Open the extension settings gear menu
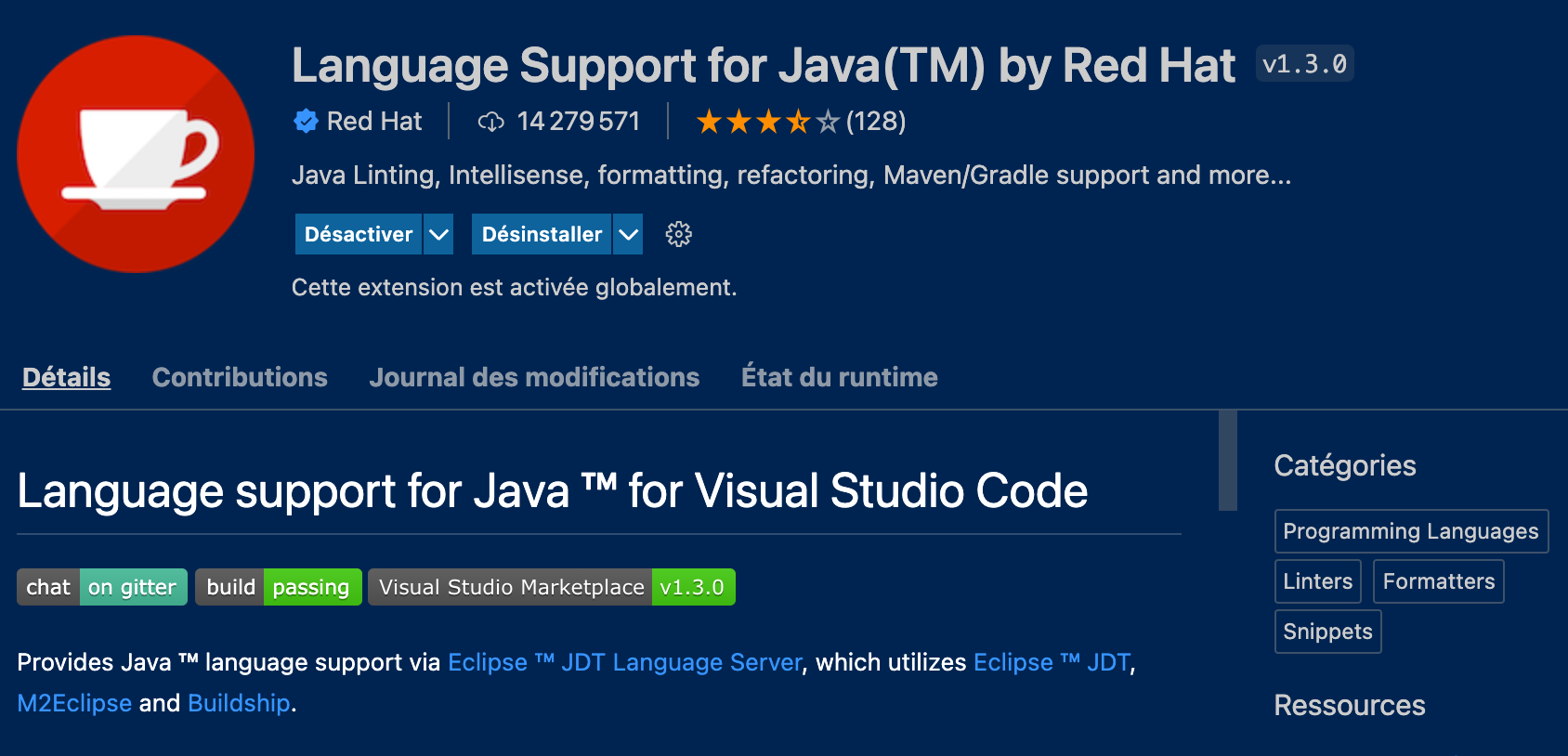Viewport: 1568px width, 756px height. pyautogui.click(x=679, y=234)
